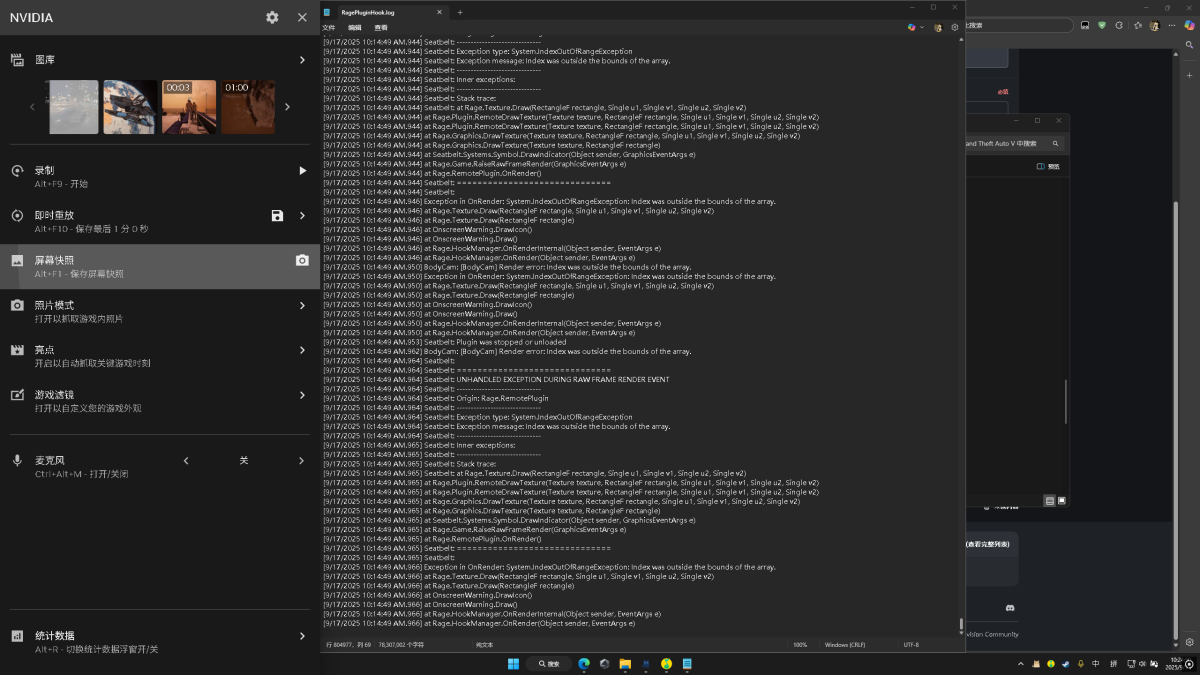
Task: Open Notepad 编辑 menu
Action: click(355, 28)
